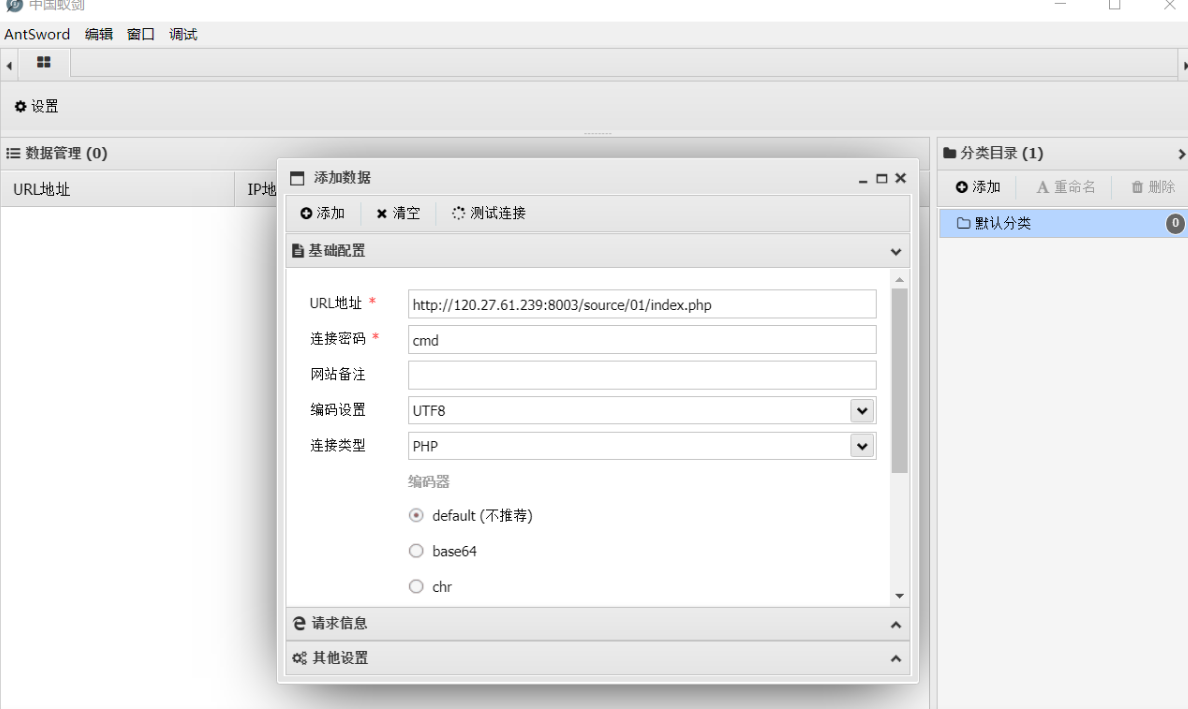Select the chr encoder radio button
The height and width of the screenshot is (709, 1188).
416,586
